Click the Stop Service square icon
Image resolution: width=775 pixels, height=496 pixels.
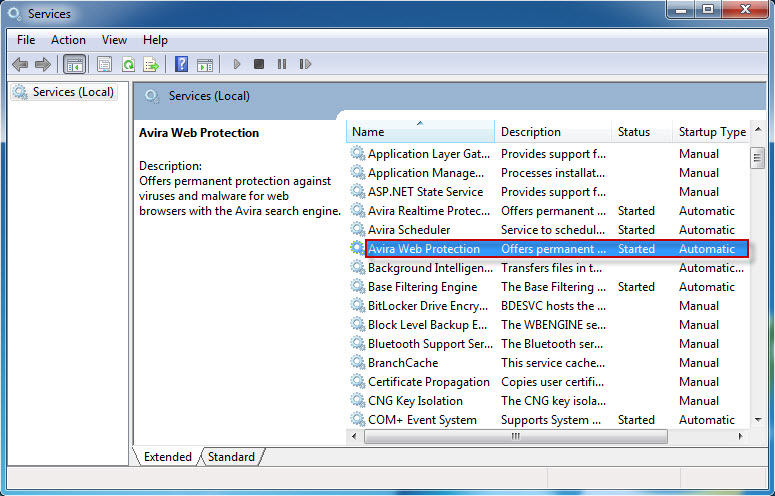tap(258, 64)
